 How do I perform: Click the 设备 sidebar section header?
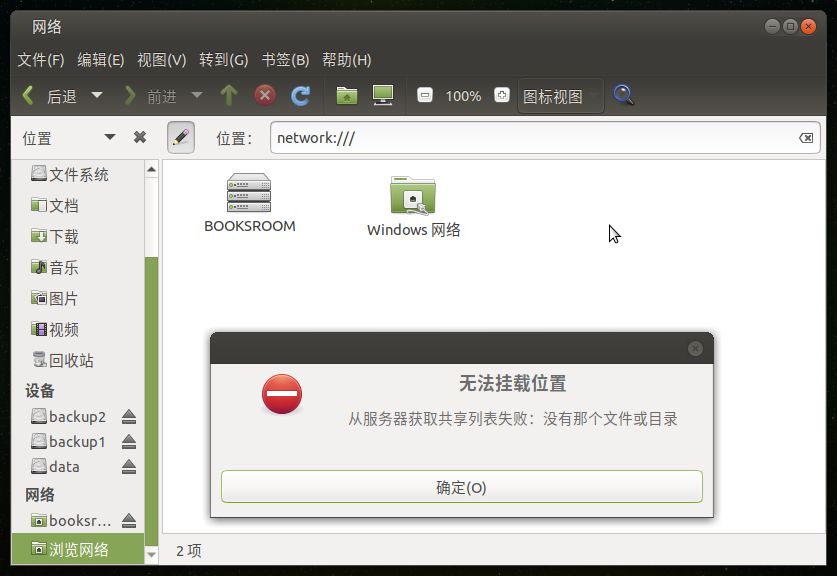(x=40, y=390)
